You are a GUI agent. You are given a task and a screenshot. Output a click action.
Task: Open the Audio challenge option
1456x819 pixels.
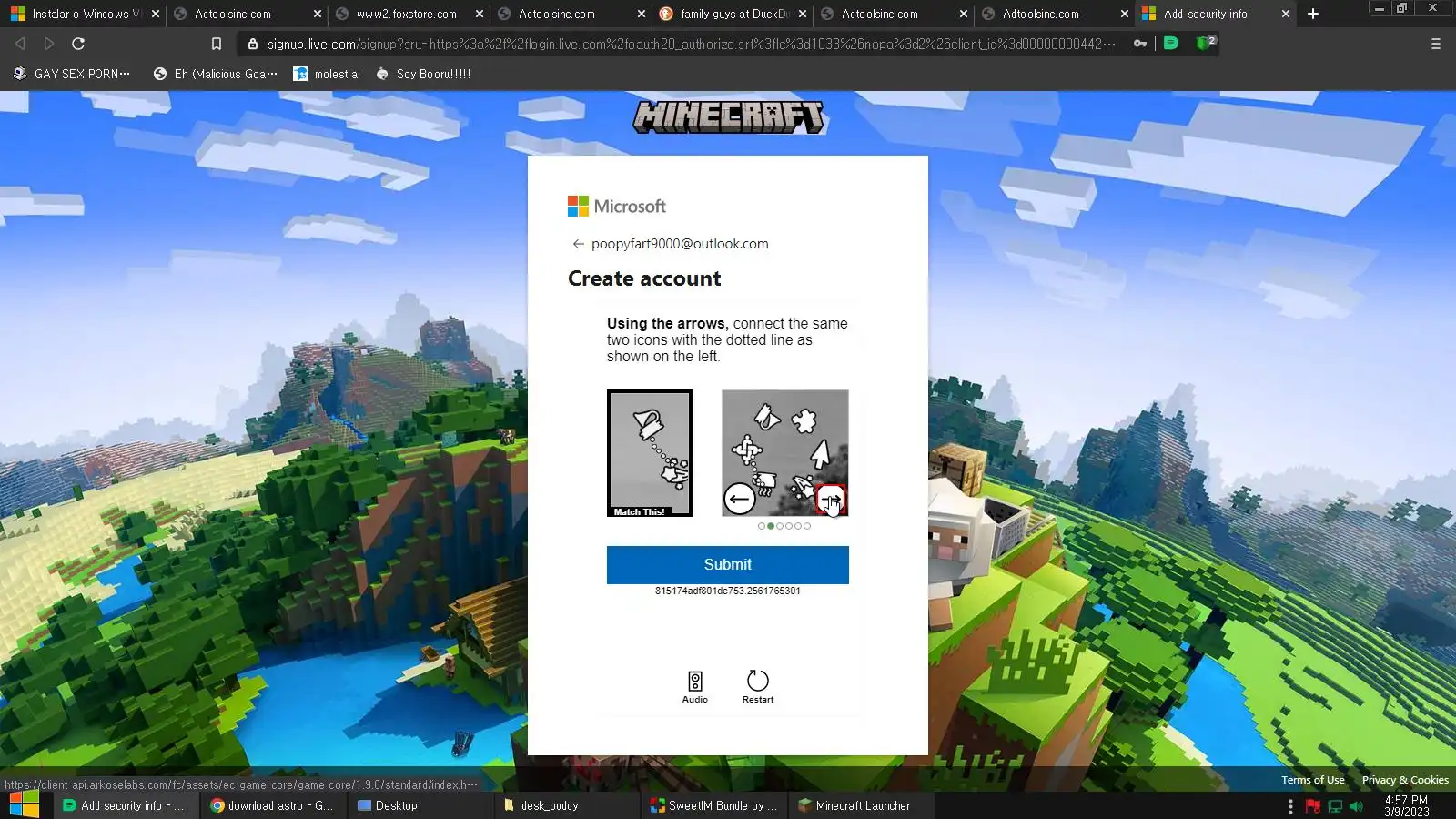[x=694, y=687]
